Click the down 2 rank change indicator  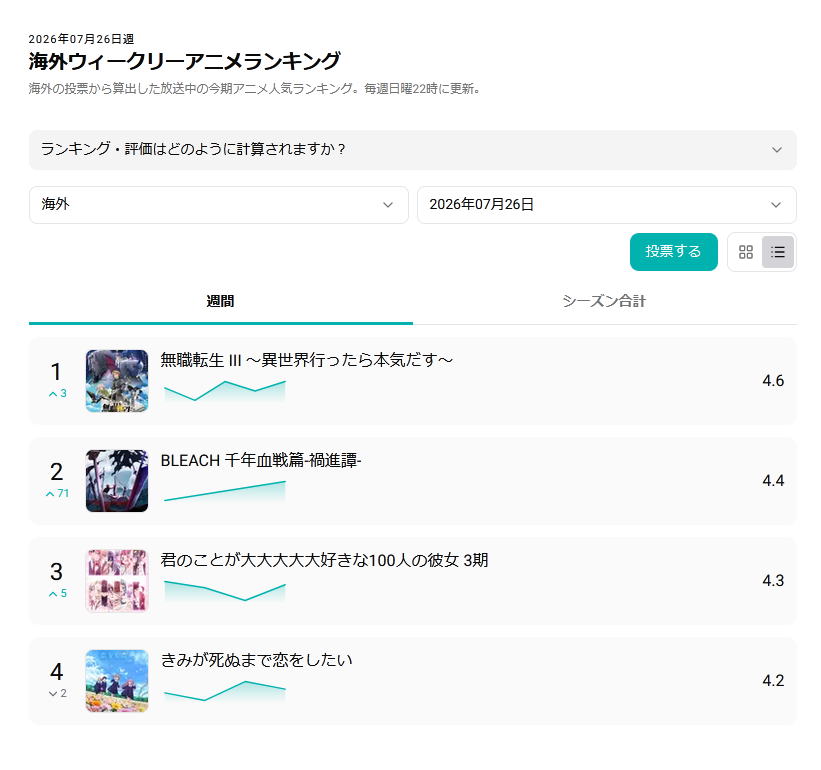click(x=58, y=694)
